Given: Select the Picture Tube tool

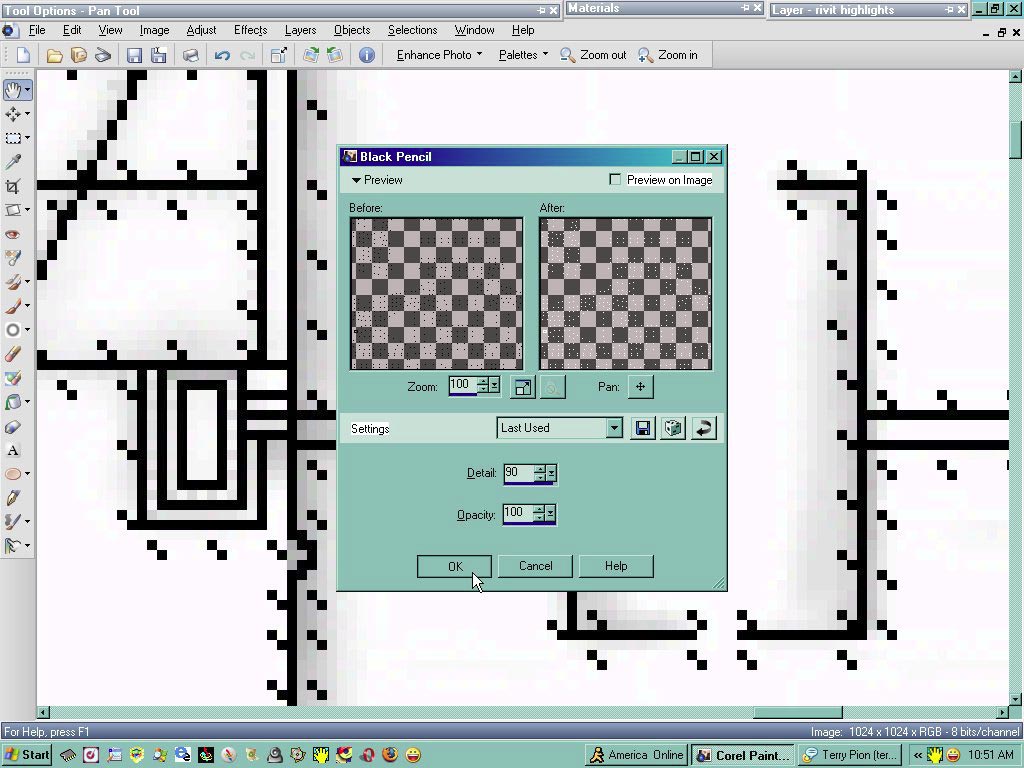Looking at the screenshot, I should 13,378.
